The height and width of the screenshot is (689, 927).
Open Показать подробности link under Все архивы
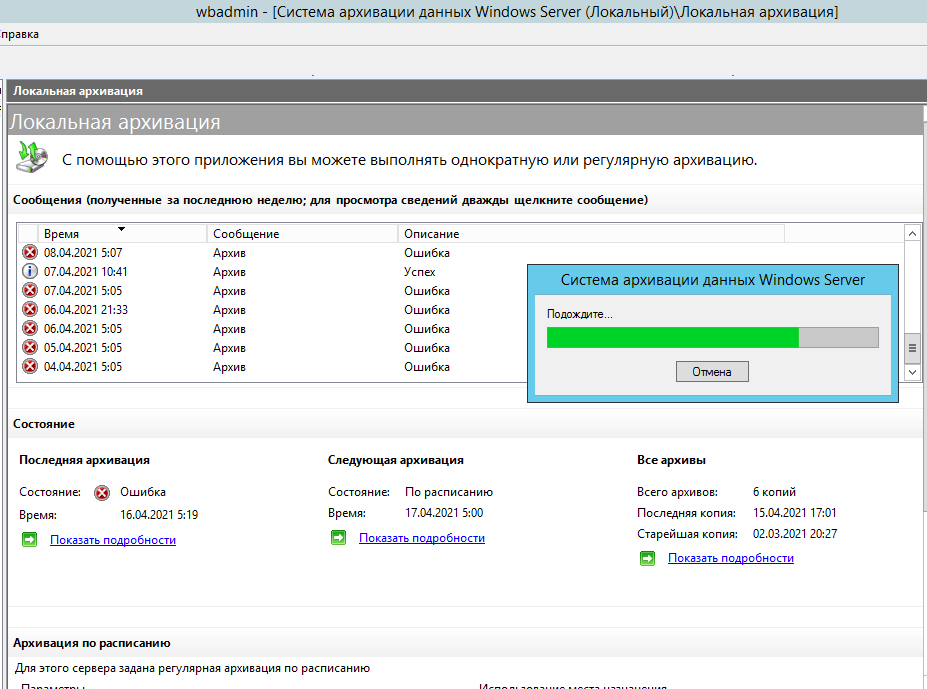[x=731, y=558]
